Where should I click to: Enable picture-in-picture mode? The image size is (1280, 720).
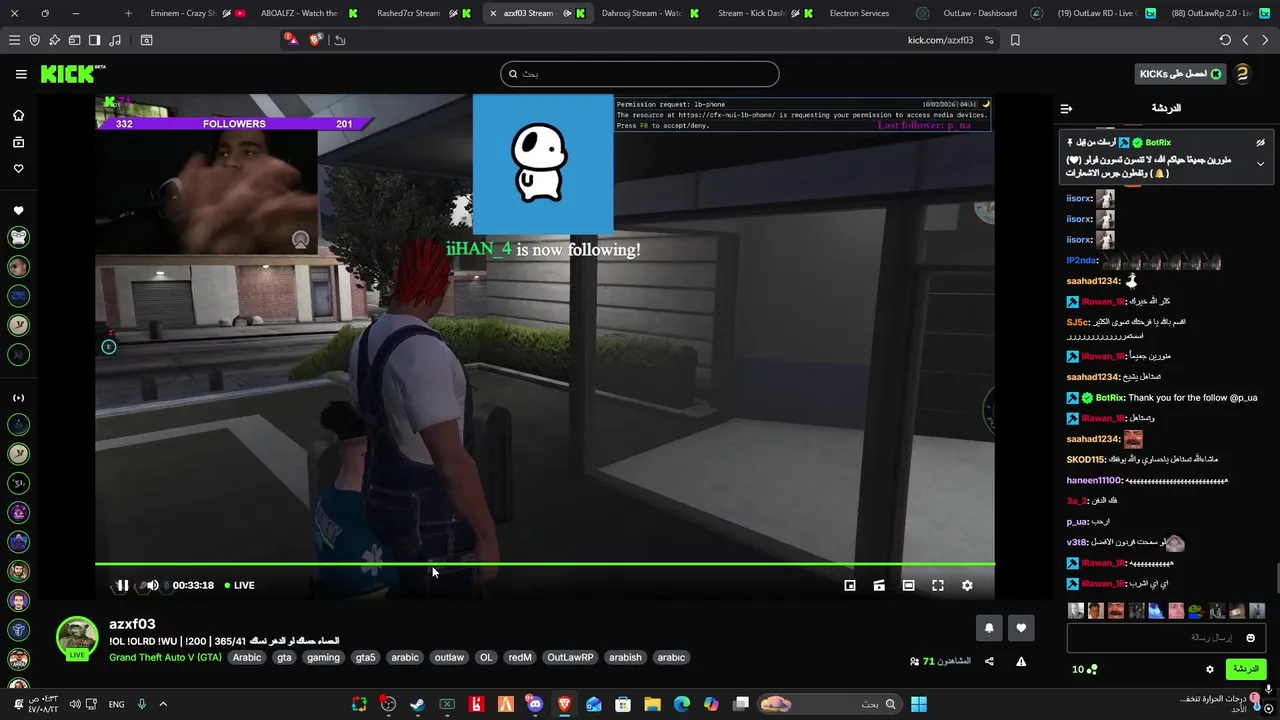(x=850, y=585)
